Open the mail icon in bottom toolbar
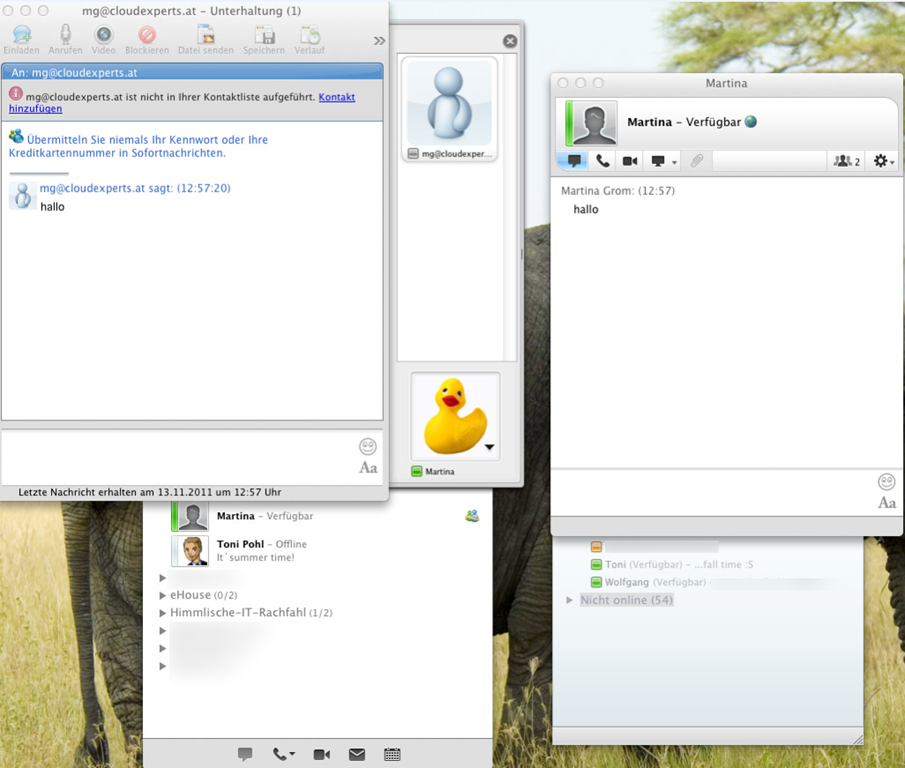Screen dimensions: 905x768 tap(357, 755)
